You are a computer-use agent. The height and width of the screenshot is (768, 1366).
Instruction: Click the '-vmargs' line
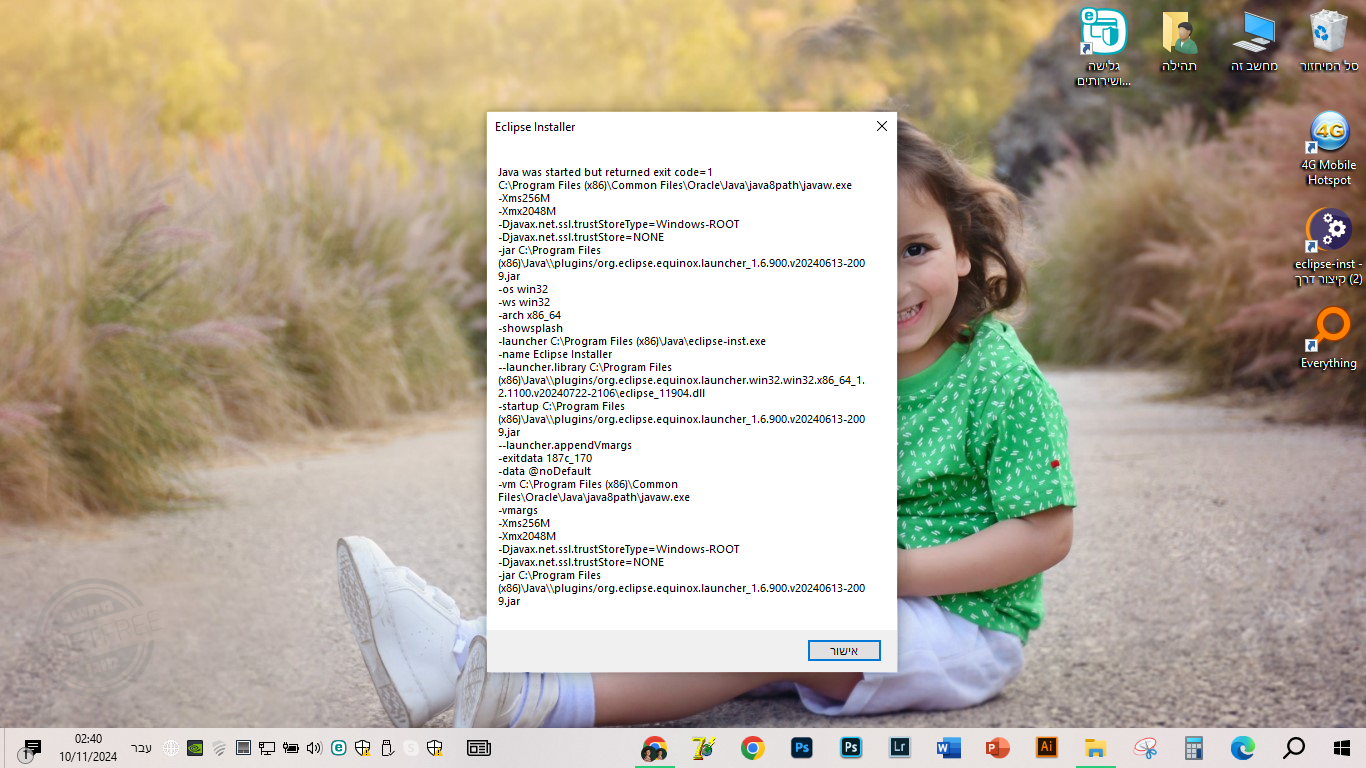[x=518, y=510]
